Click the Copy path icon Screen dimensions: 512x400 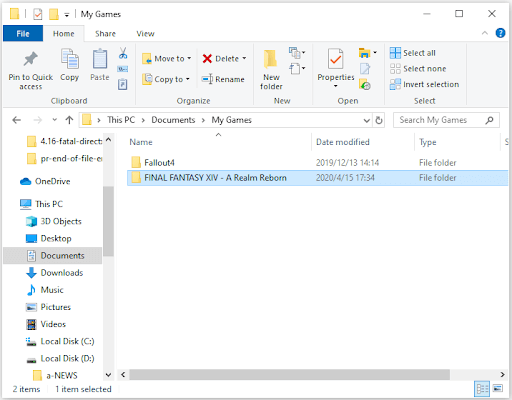pos(123,69)
